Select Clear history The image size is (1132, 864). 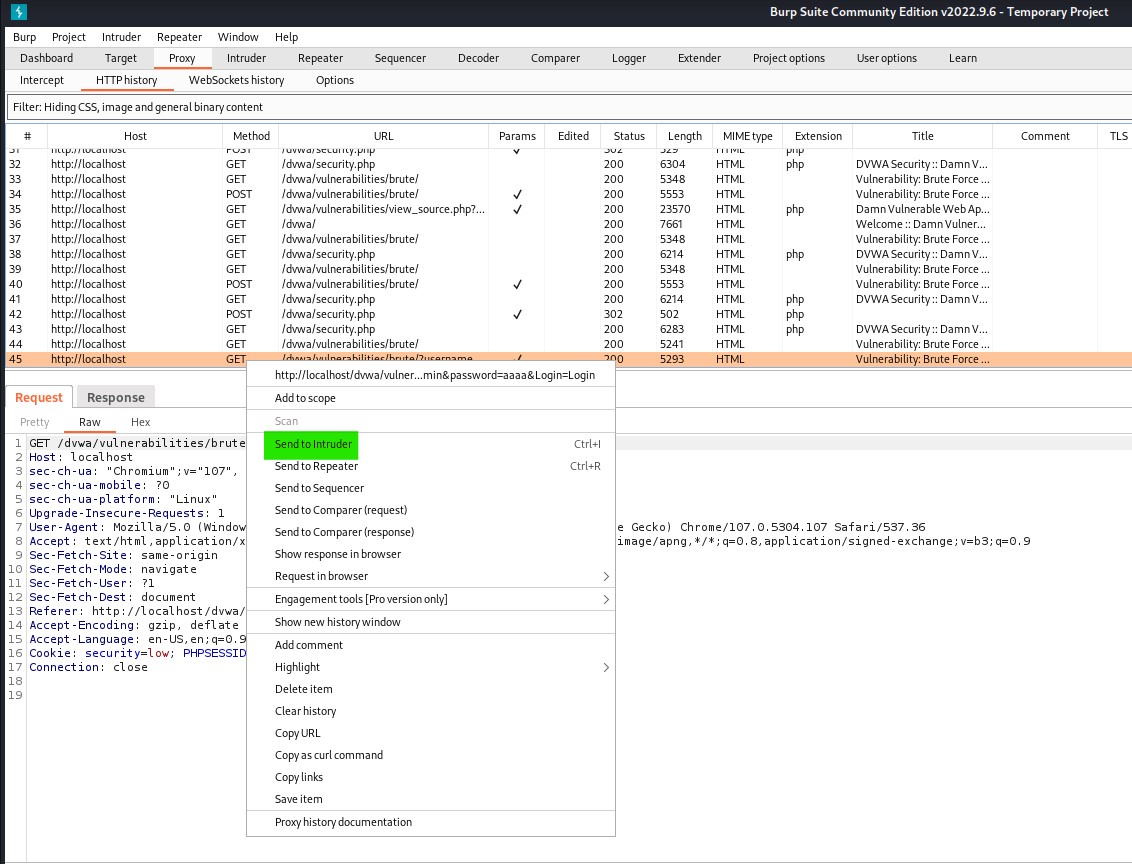click(431, 711)
